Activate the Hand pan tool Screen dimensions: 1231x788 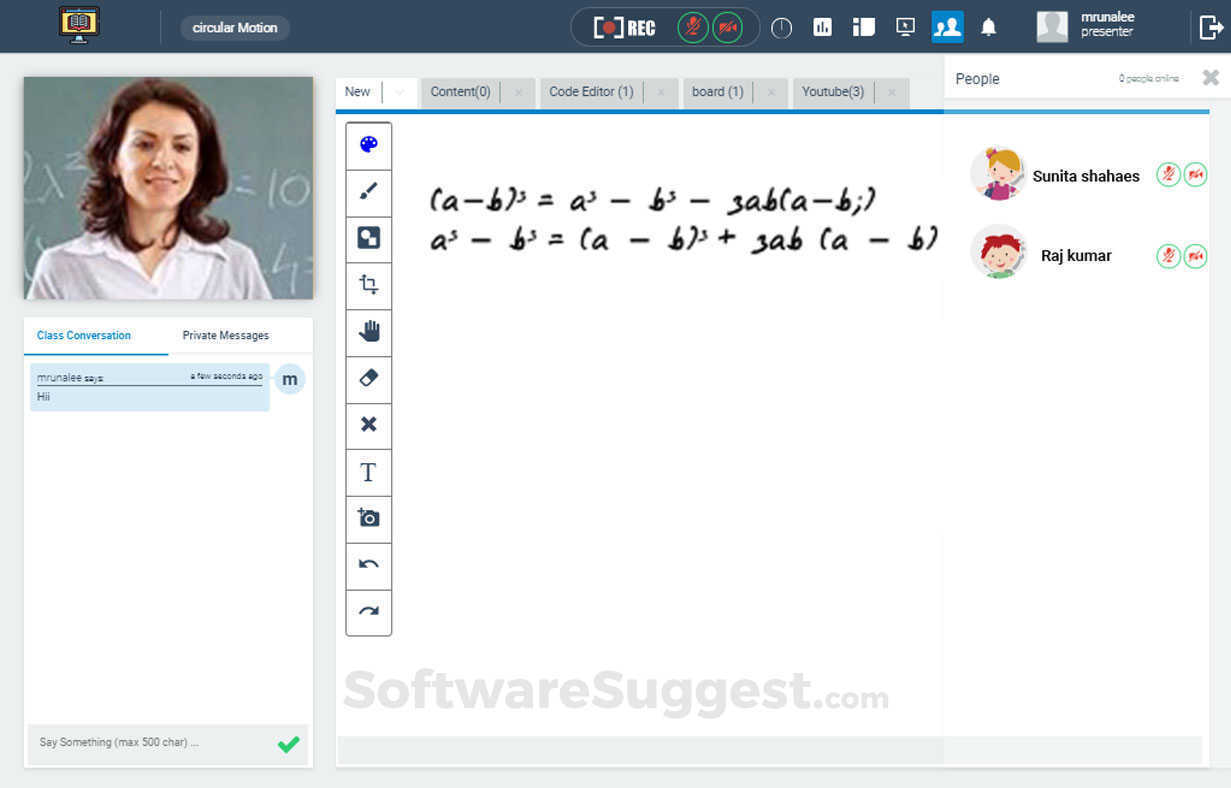[x=368, y=332]
